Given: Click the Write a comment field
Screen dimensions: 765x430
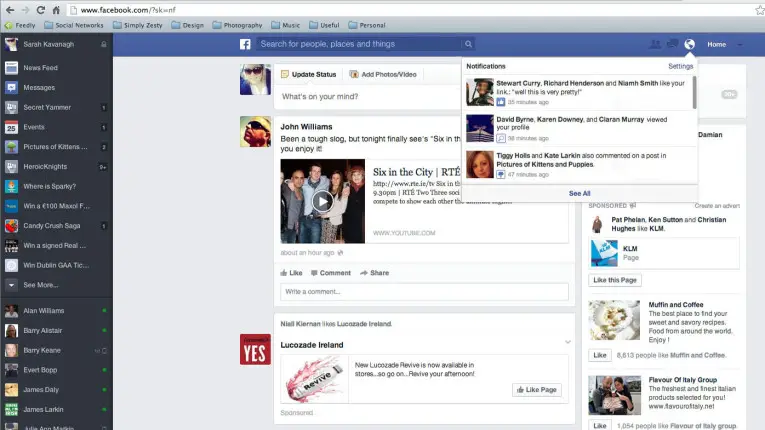Looking at the screenshot, I should pyautogui.click(x=424, y=292).
